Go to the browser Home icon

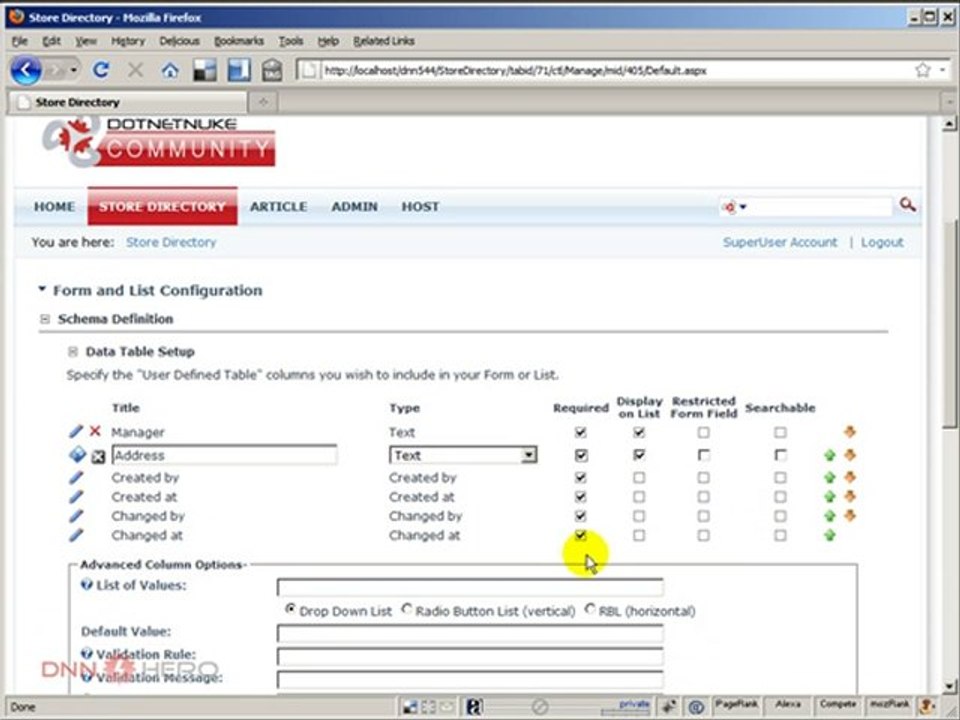coord(170,70)
